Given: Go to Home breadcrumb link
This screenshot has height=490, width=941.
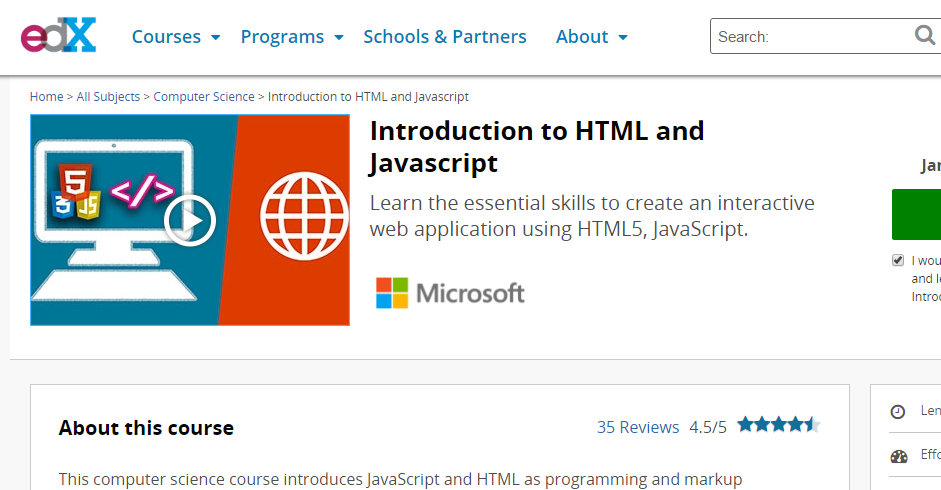Looking at the screenshot, I should tap(46, 97).
